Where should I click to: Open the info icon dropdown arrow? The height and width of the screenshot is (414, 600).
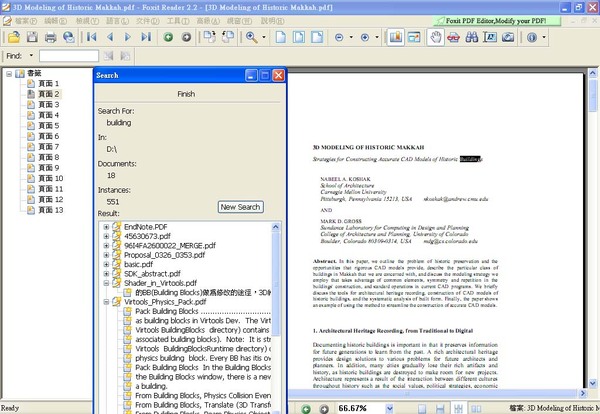(544, 37)
